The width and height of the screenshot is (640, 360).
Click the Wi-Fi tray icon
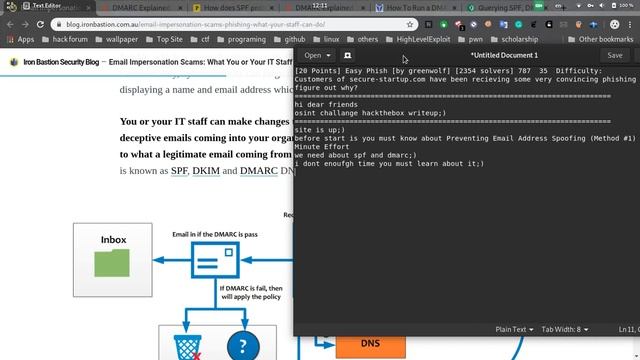click(578, 6)
